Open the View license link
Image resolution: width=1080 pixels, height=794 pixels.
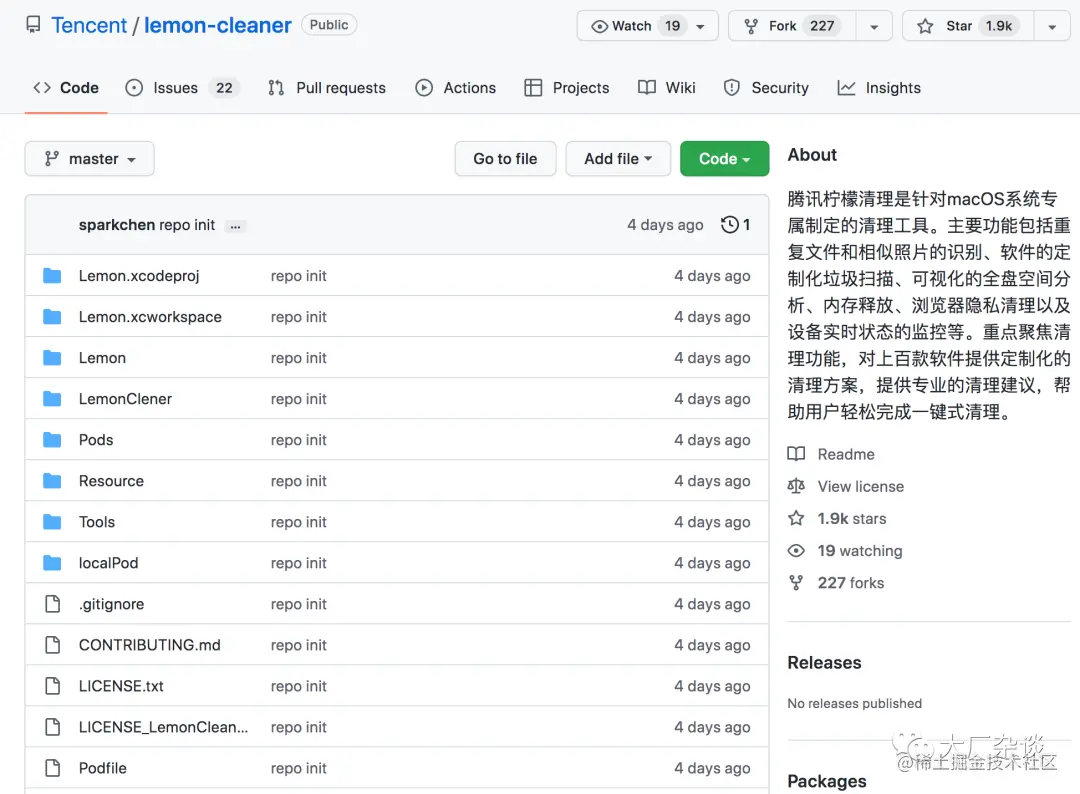[860, 486]
